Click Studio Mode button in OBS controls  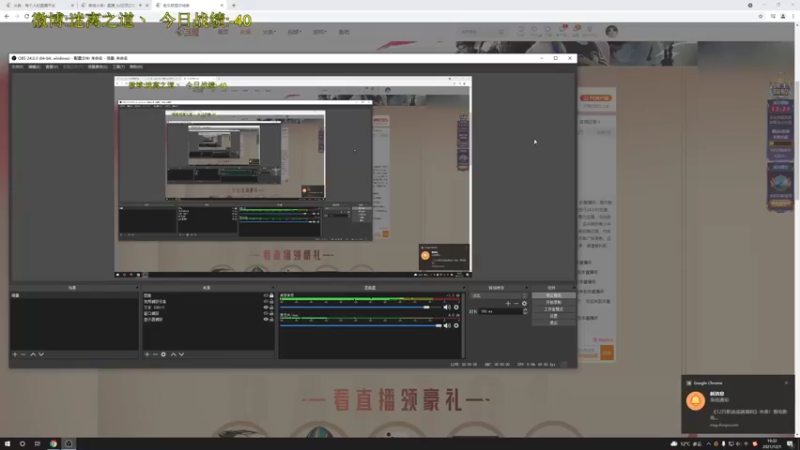(x=554, y=309)
